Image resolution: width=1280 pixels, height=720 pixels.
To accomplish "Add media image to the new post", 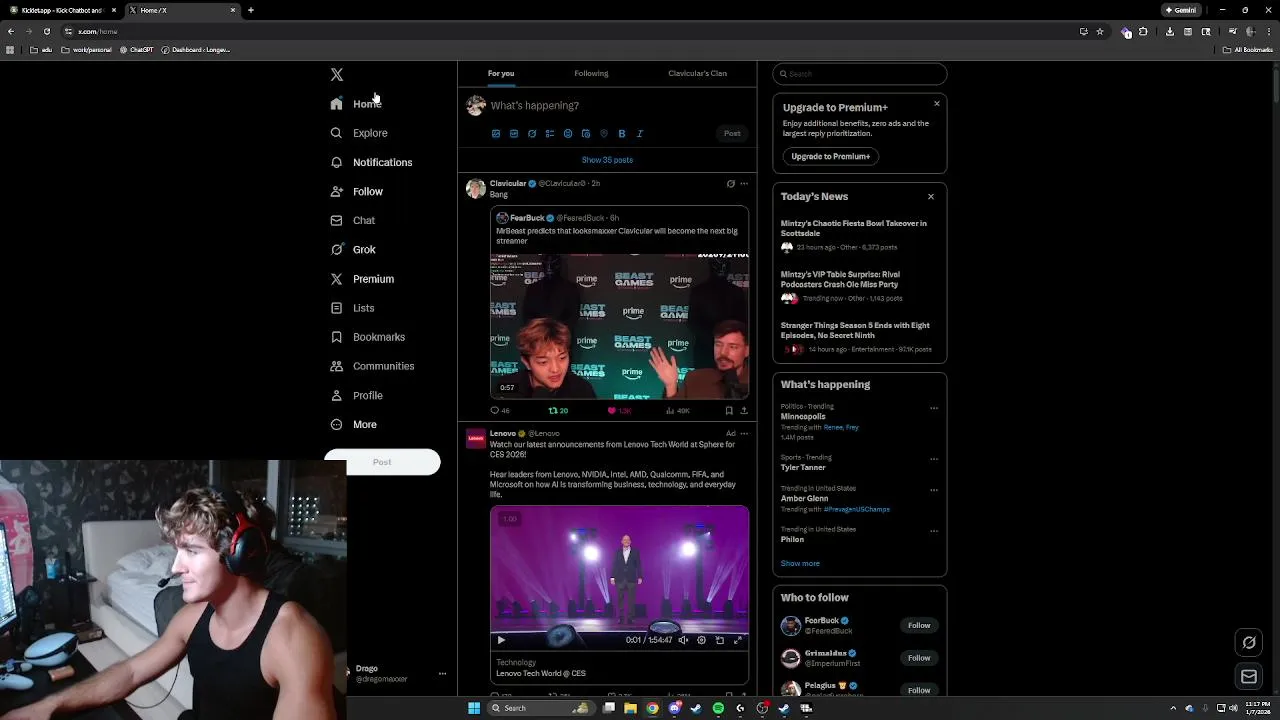I will 496,133.
